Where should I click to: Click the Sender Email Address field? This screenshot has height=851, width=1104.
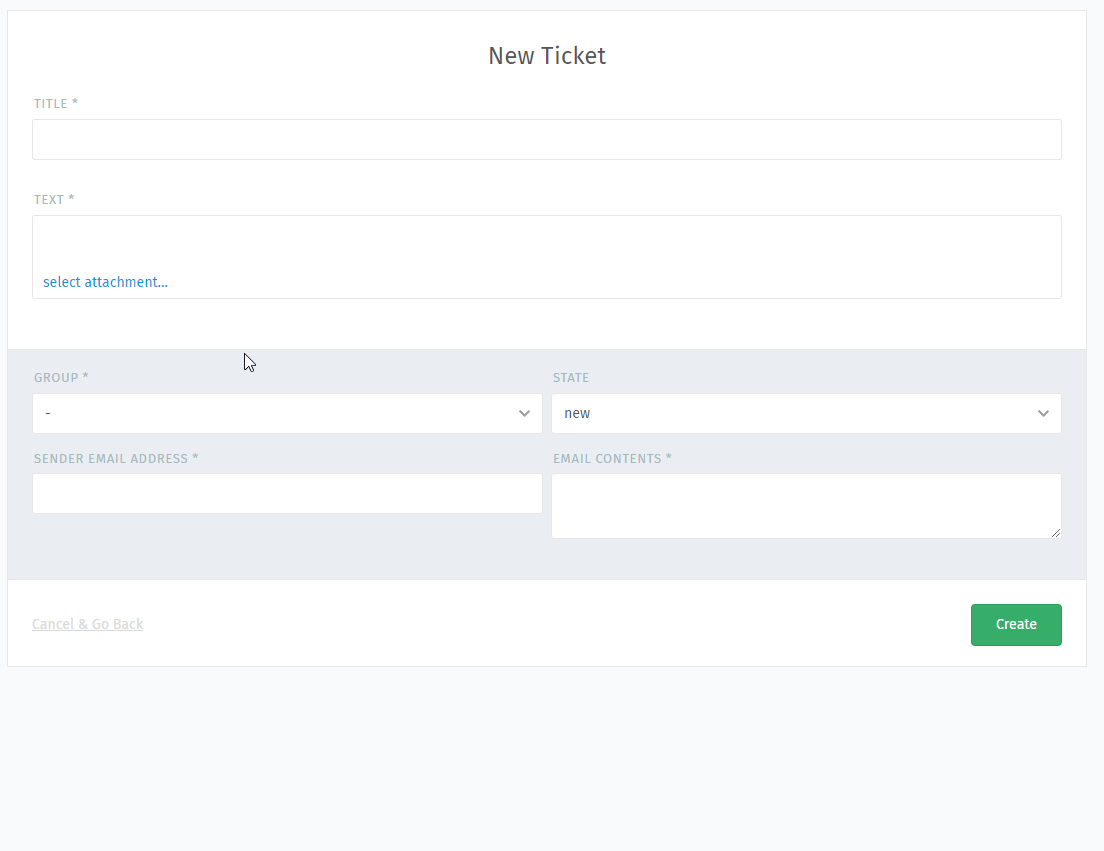tap(287, 493)
